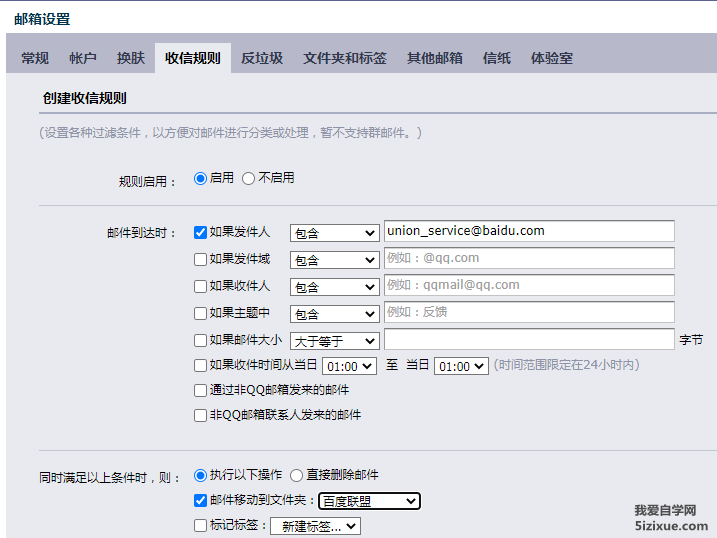Click the recipient field 例如：qqmail@qq.com
The height and width of the screenshot is (538, 717).
tap(529, 285)
